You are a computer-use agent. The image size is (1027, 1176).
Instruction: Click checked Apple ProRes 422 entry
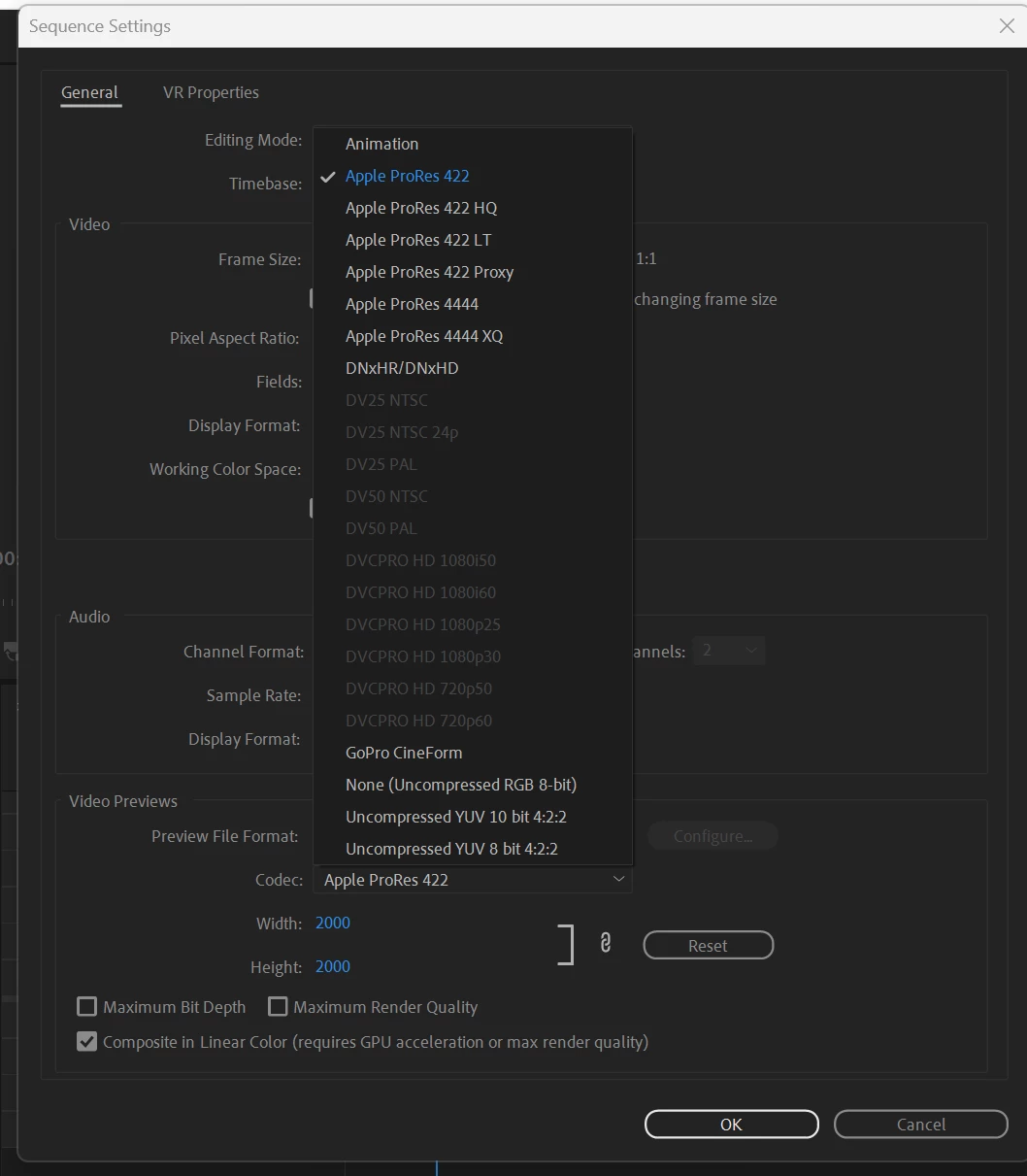pyautogui.click(x=473, y=176)
